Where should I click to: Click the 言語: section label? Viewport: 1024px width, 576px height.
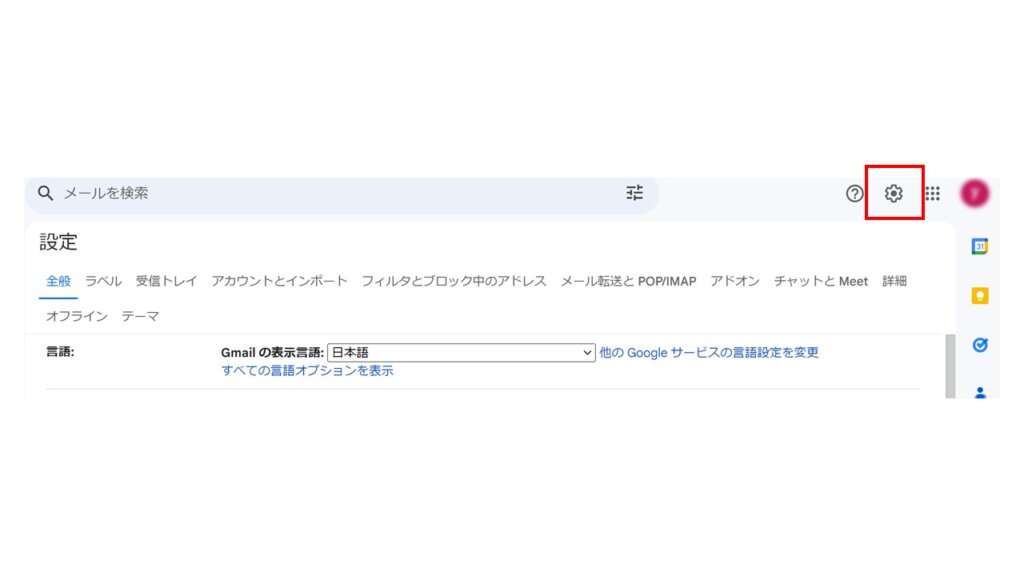[60, 352]
